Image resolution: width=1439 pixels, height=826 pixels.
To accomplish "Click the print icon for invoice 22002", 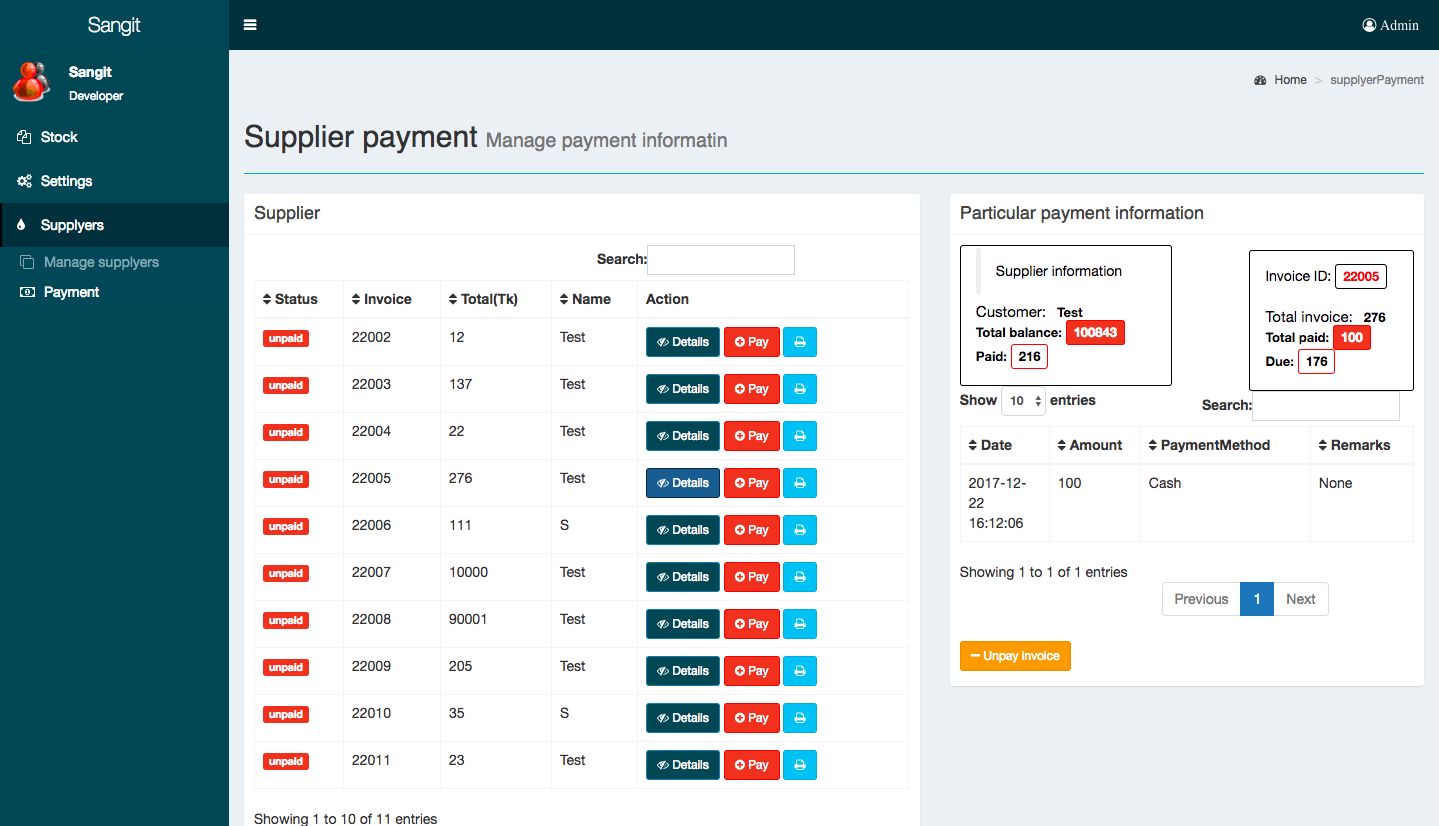I will pos(799,342).
